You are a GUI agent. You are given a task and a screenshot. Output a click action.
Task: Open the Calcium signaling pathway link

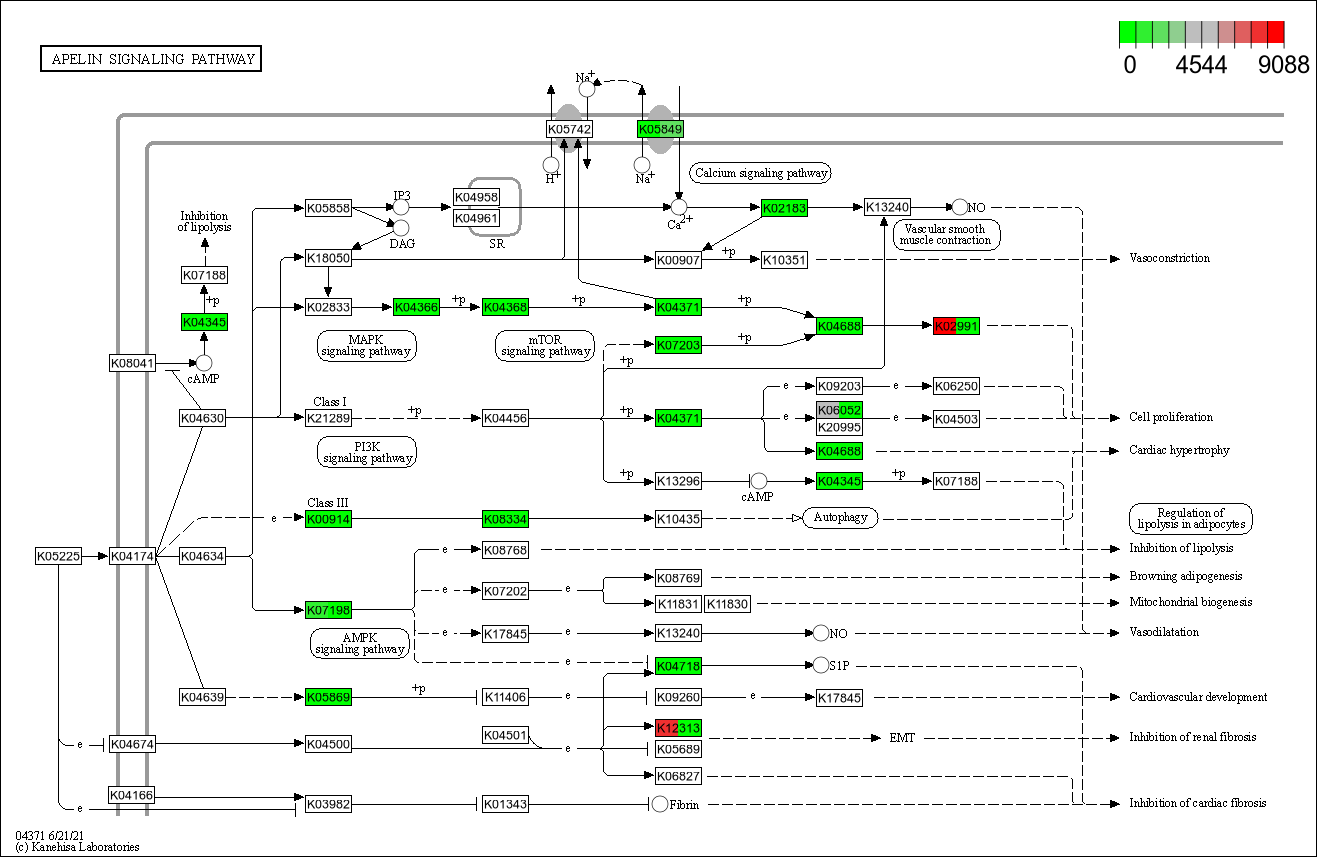tap(761, 173)
